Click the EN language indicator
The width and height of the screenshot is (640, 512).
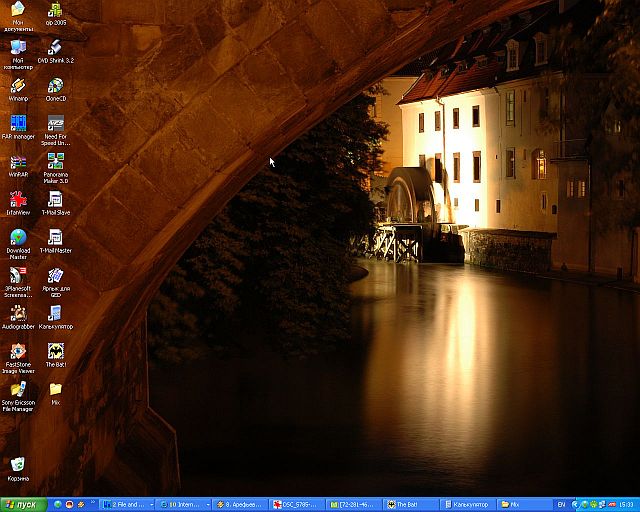coord(562,505)
